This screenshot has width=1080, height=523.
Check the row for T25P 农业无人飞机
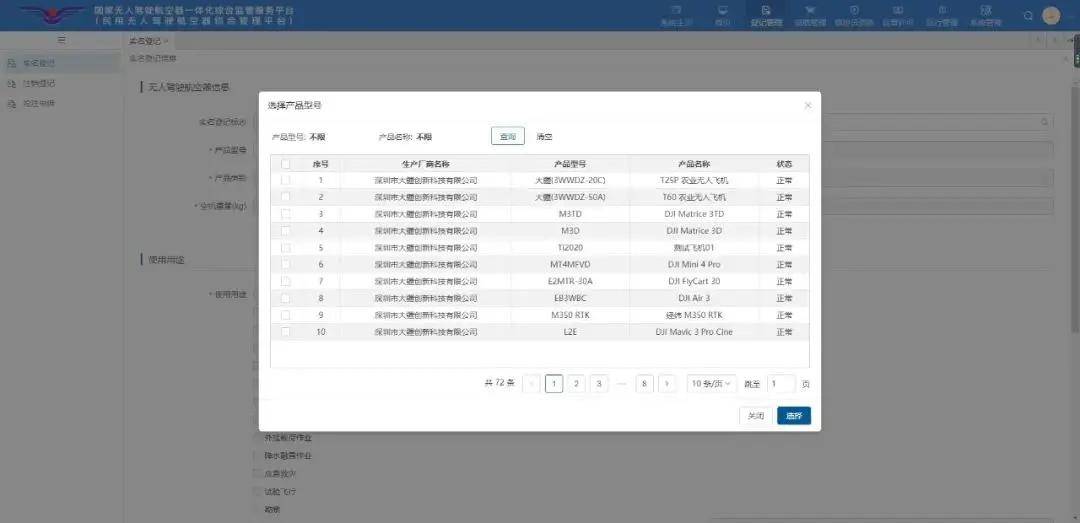285,181
